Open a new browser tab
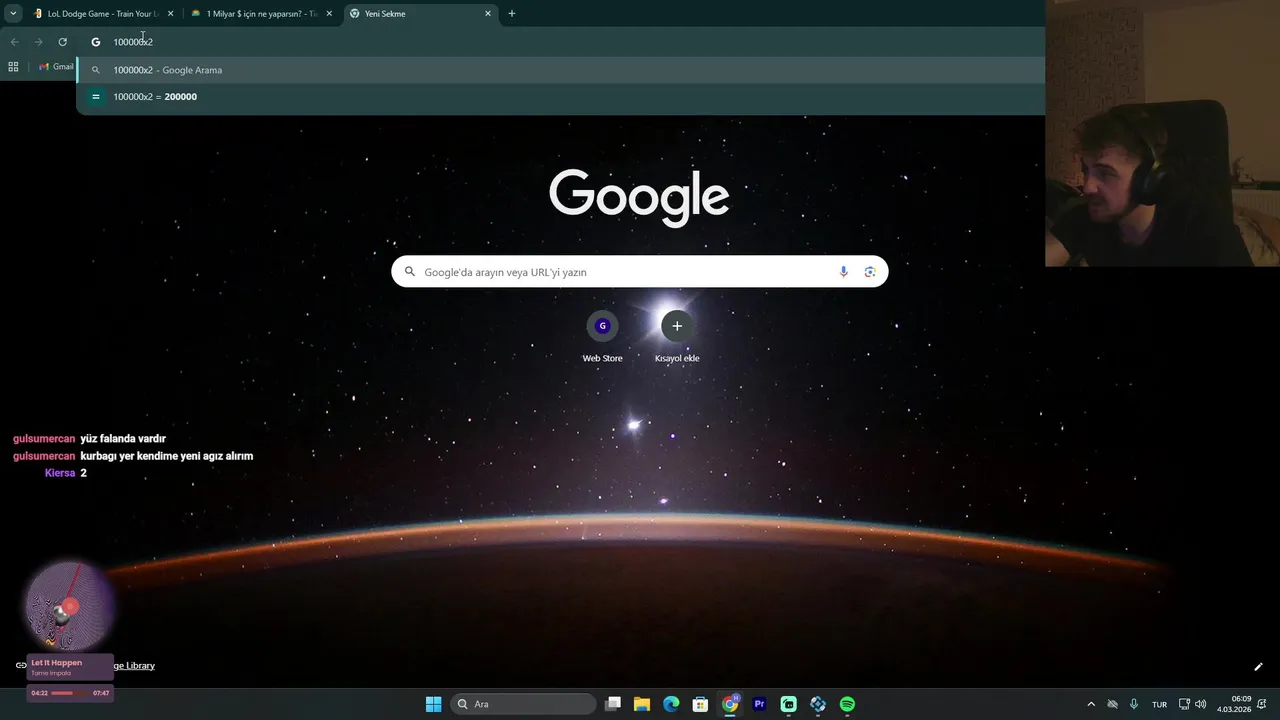Screen dimensions: 1280x720 click(x=512, y=14)
